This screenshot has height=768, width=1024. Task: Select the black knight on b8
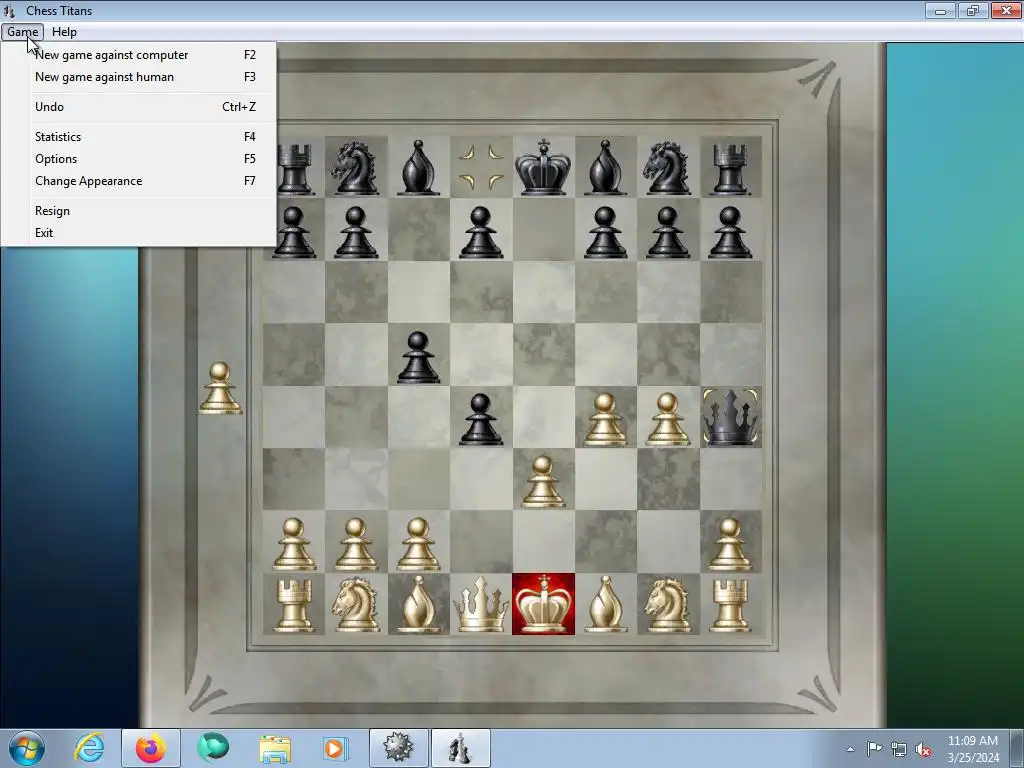(x=356, y=168)
